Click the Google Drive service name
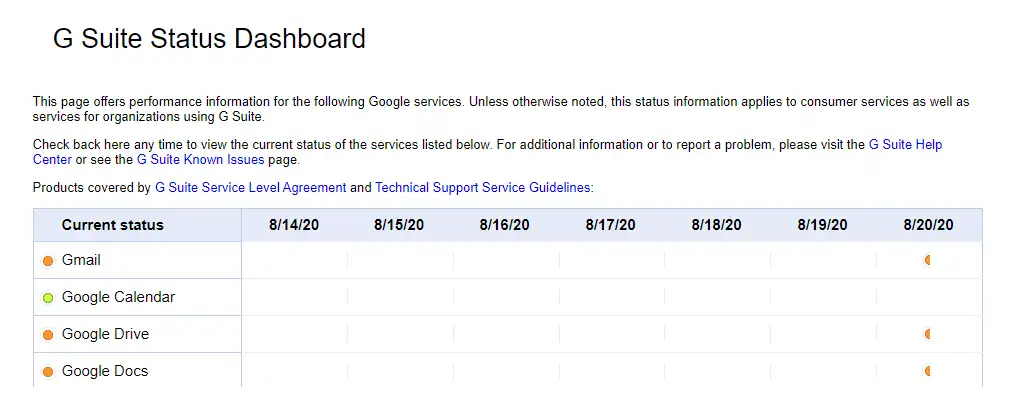 pyautogui.click(x=105, y=334)
